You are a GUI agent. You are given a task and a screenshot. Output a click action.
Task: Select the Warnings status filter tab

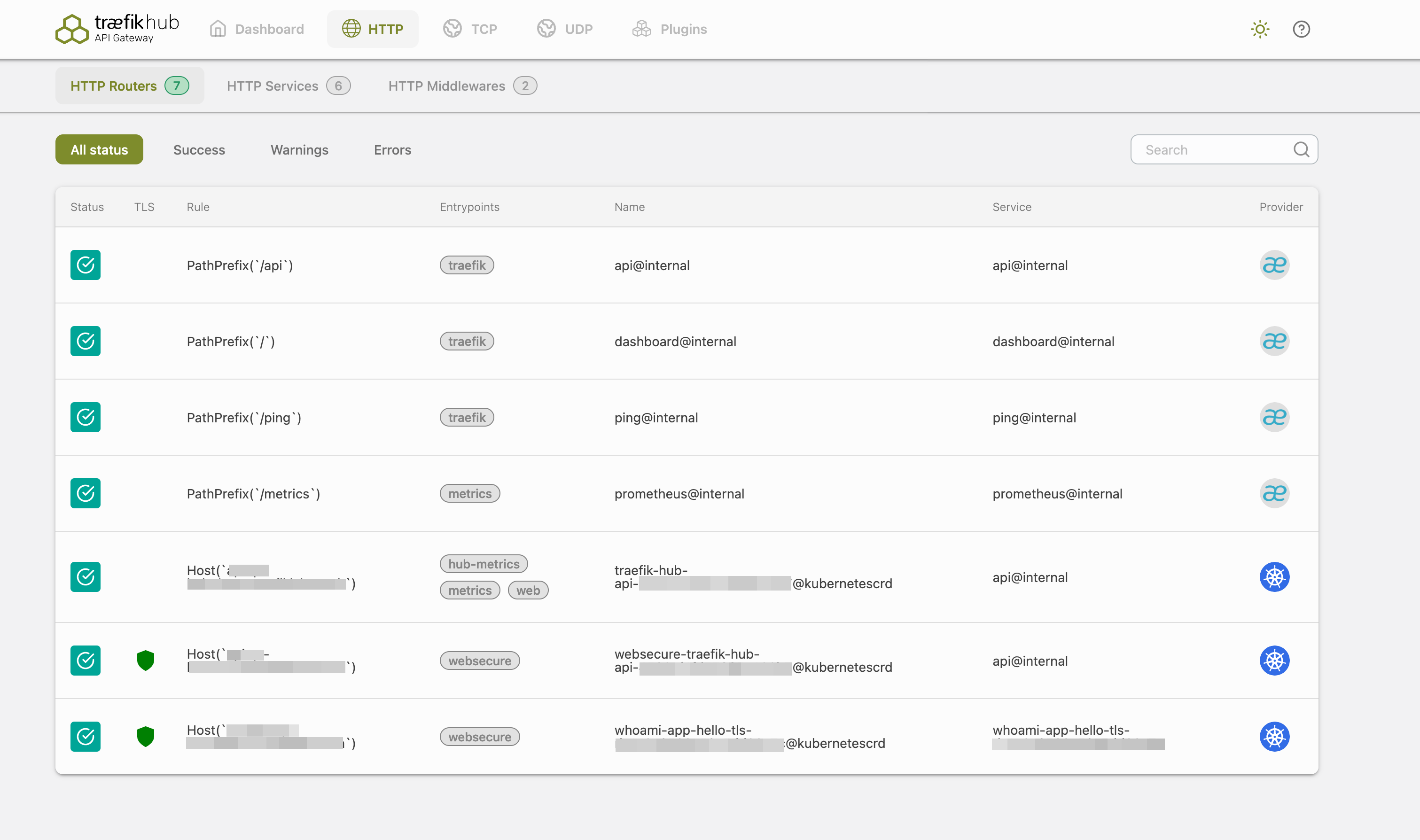point(299,150)
